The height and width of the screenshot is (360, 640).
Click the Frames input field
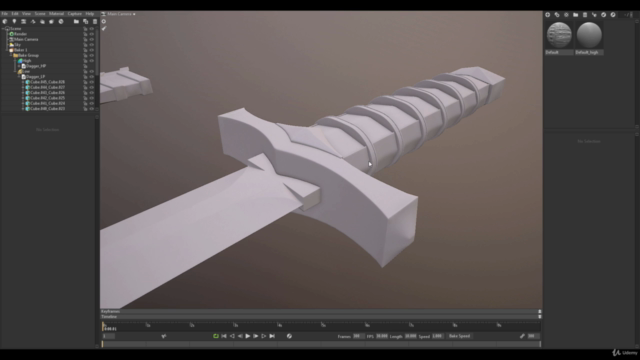click(x=358, y=336)
